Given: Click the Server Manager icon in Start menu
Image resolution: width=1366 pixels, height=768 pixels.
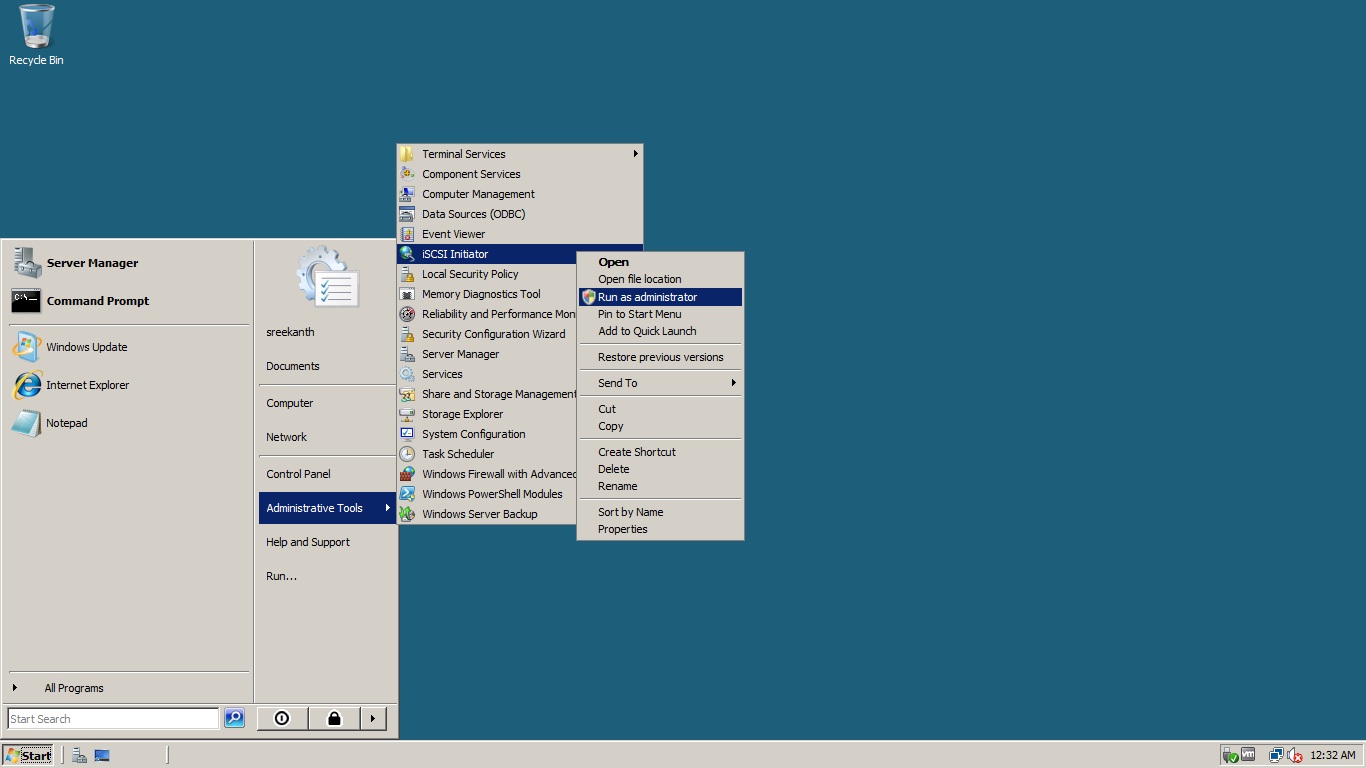Looking at the screenshot, I should click(x=27, y=263).
